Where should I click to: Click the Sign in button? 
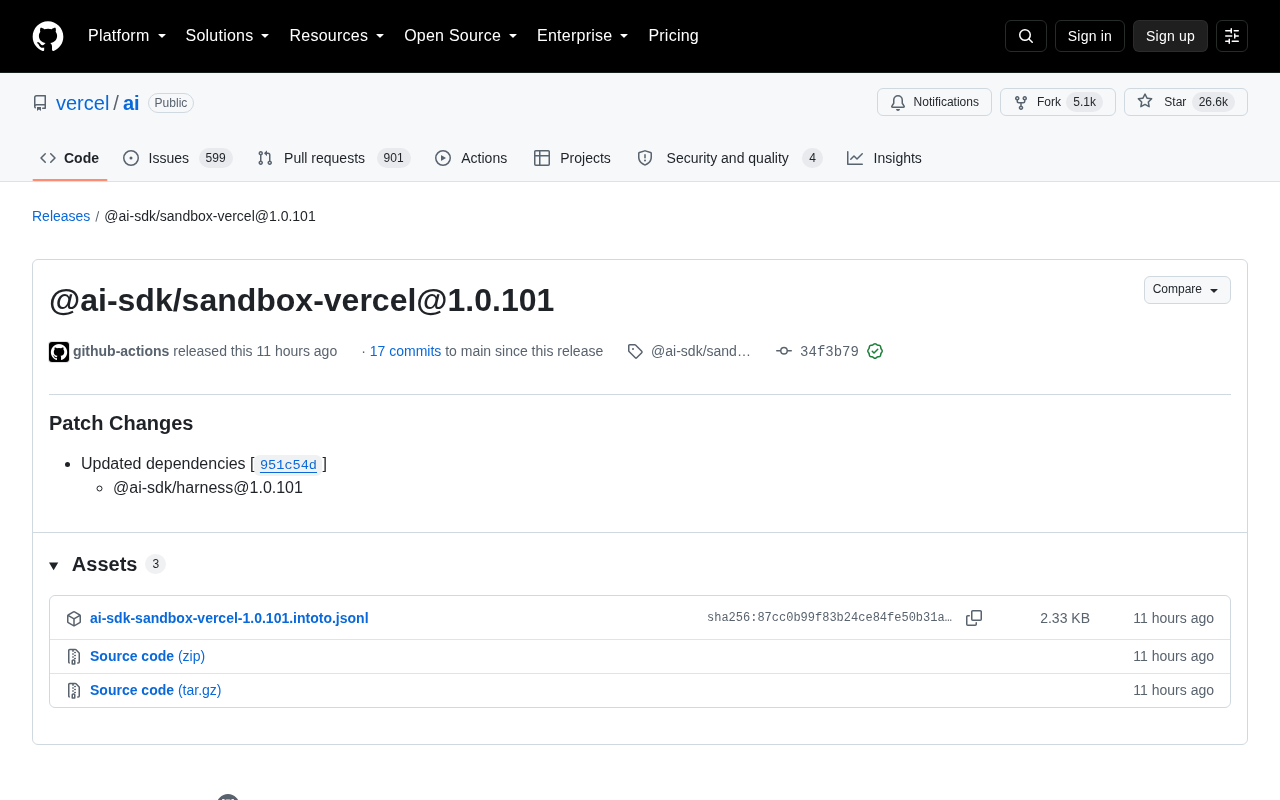tap(1090, 36)
